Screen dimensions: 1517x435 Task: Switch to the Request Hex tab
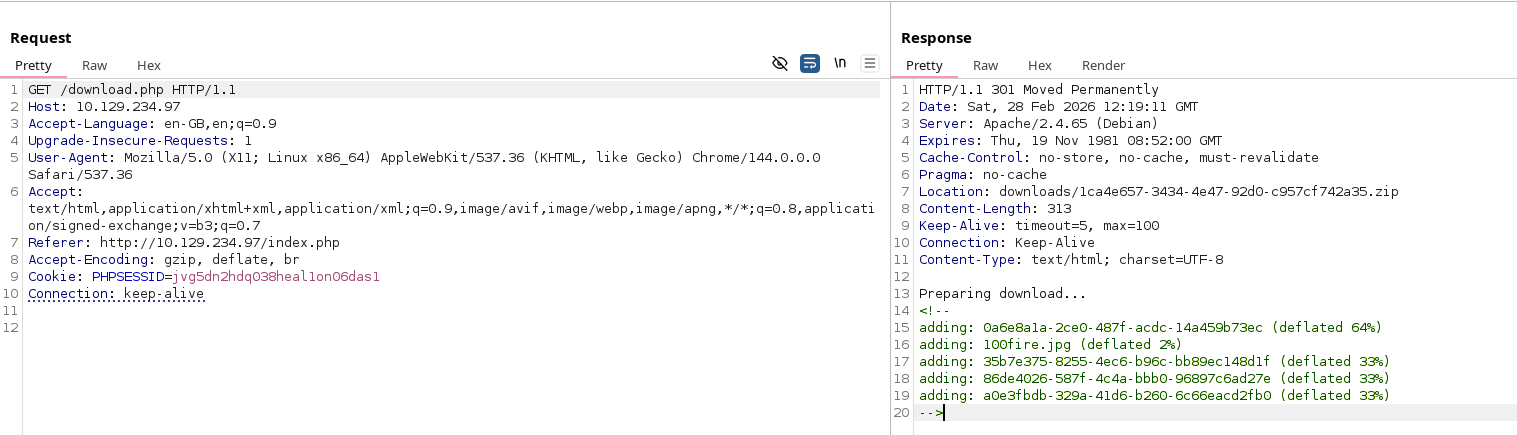tap(149, 65)
